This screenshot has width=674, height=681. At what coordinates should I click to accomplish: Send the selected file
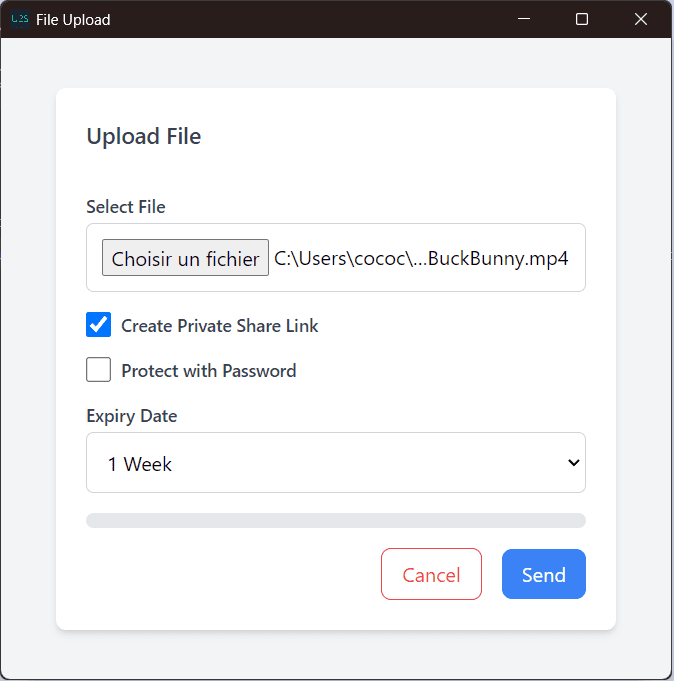[x=543, y=574]
